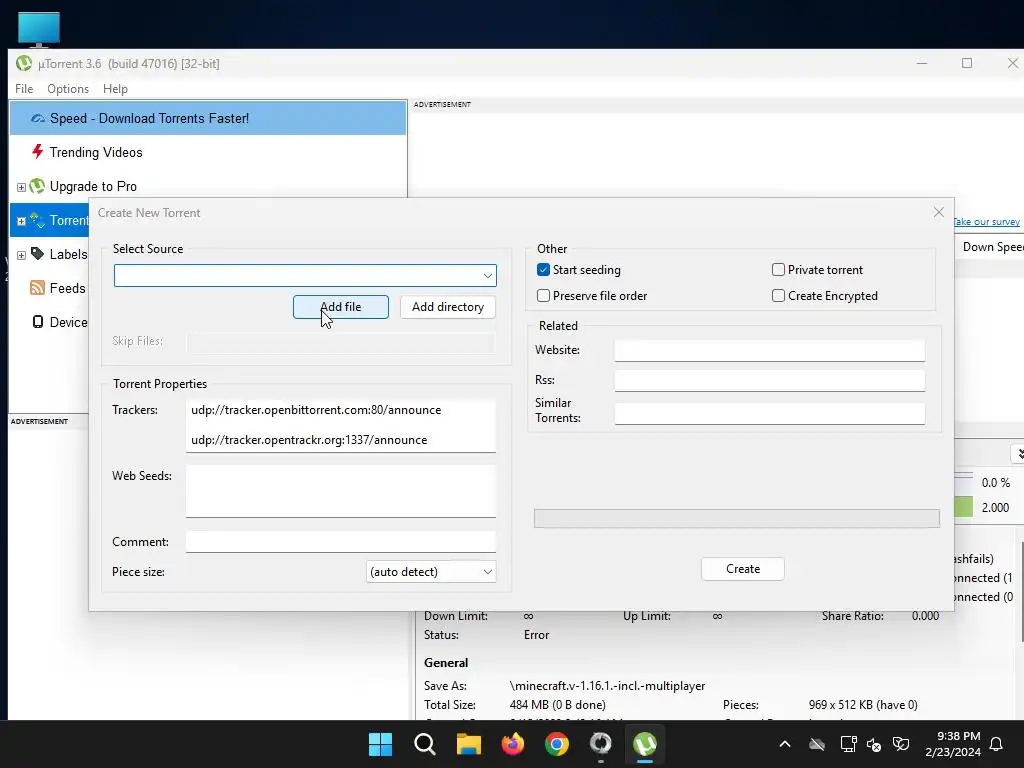Launch Google Chrome from taskbar
The height and width of the screenshot is (768, 1024).
click(x=556, y=744)
